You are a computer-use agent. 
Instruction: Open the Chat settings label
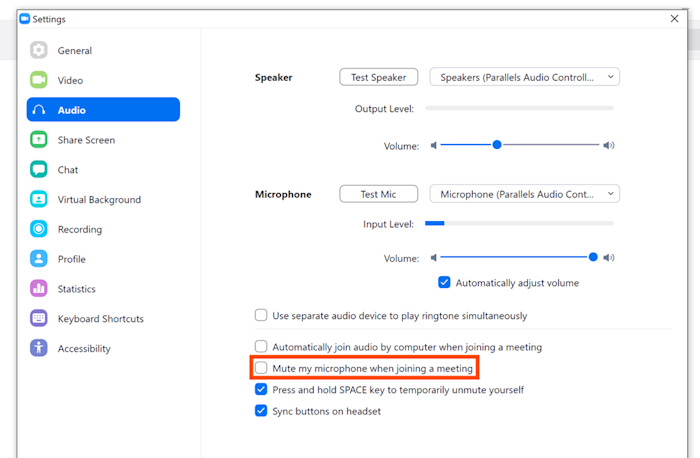[68, 170]
